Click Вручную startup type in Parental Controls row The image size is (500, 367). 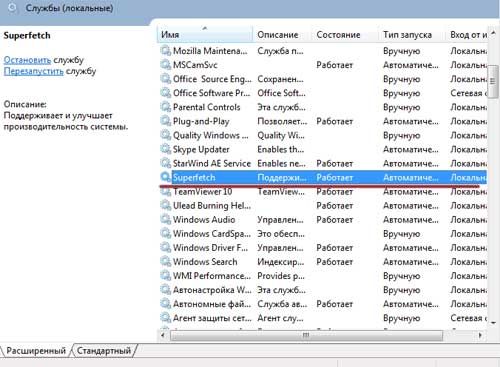coord(402,107)
